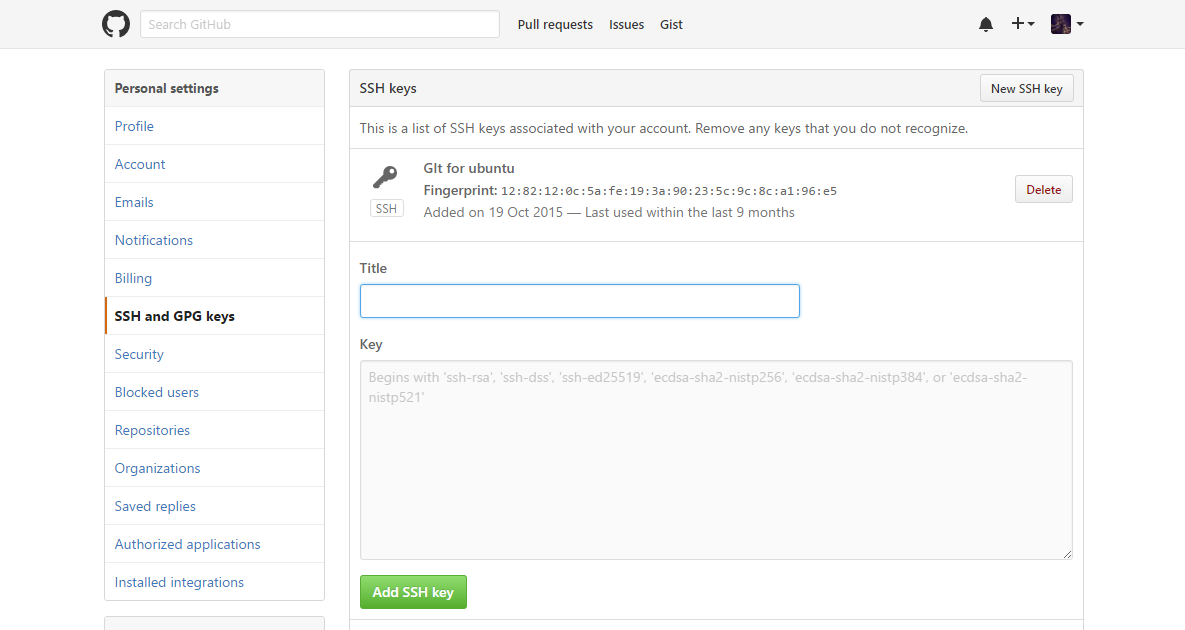Click inside the Title input field
1185x630 pixels.
[579, 301]
